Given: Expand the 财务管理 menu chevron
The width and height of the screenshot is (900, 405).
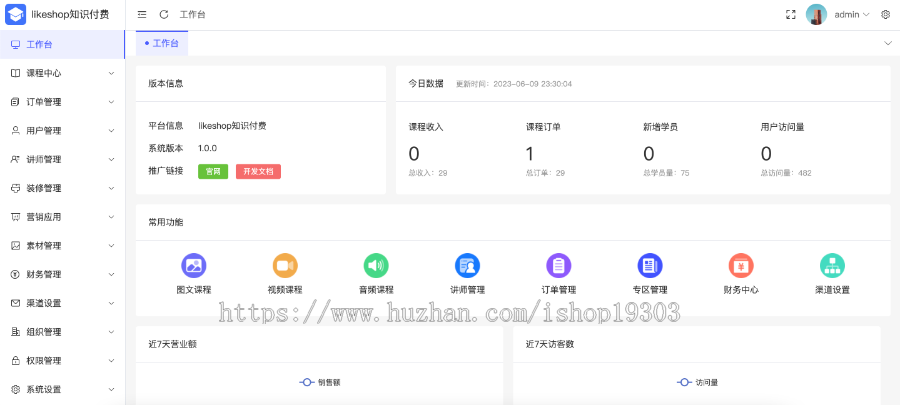Looking at the screenshot, I should 111,274.
